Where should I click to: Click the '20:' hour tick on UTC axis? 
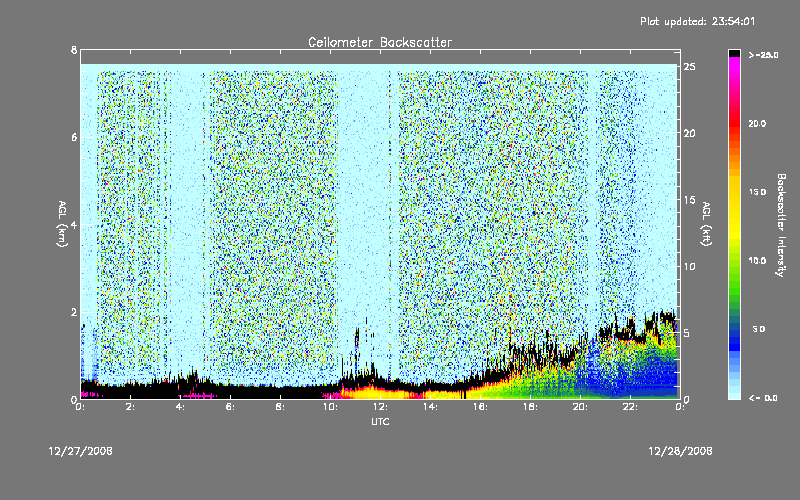tap(580, 407)
